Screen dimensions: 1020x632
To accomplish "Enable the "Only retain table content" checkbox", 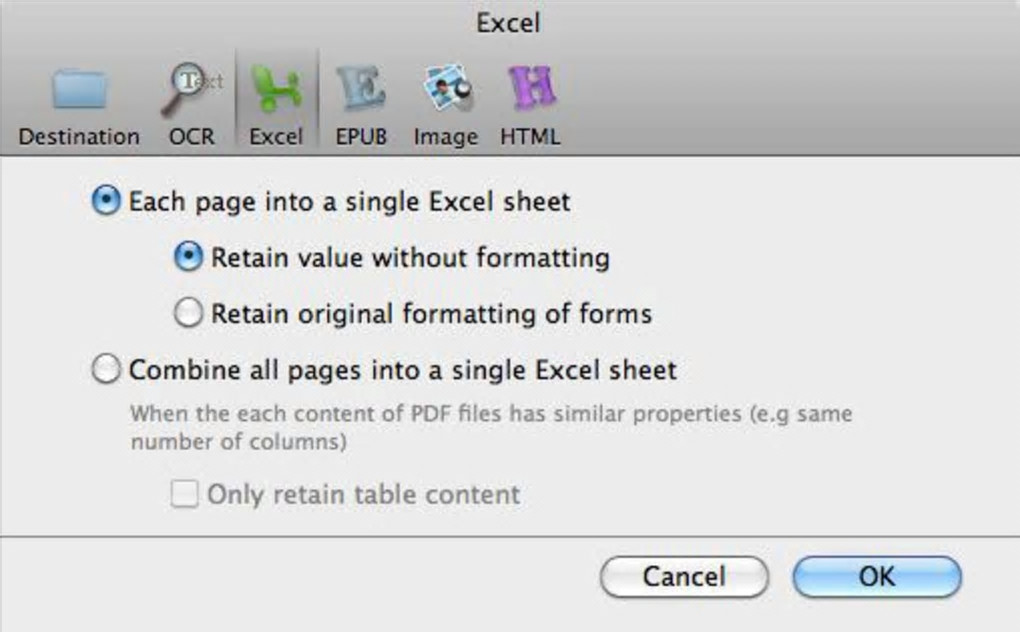I will click(185, 494).
